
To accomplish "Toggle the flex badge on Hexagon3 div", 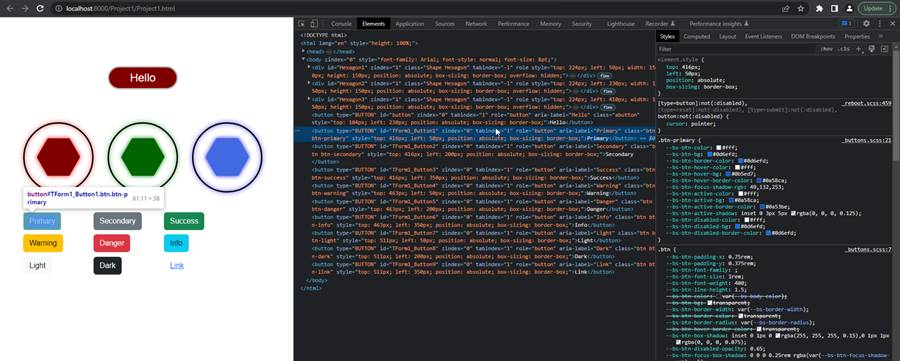I will (x=607, y=106).
